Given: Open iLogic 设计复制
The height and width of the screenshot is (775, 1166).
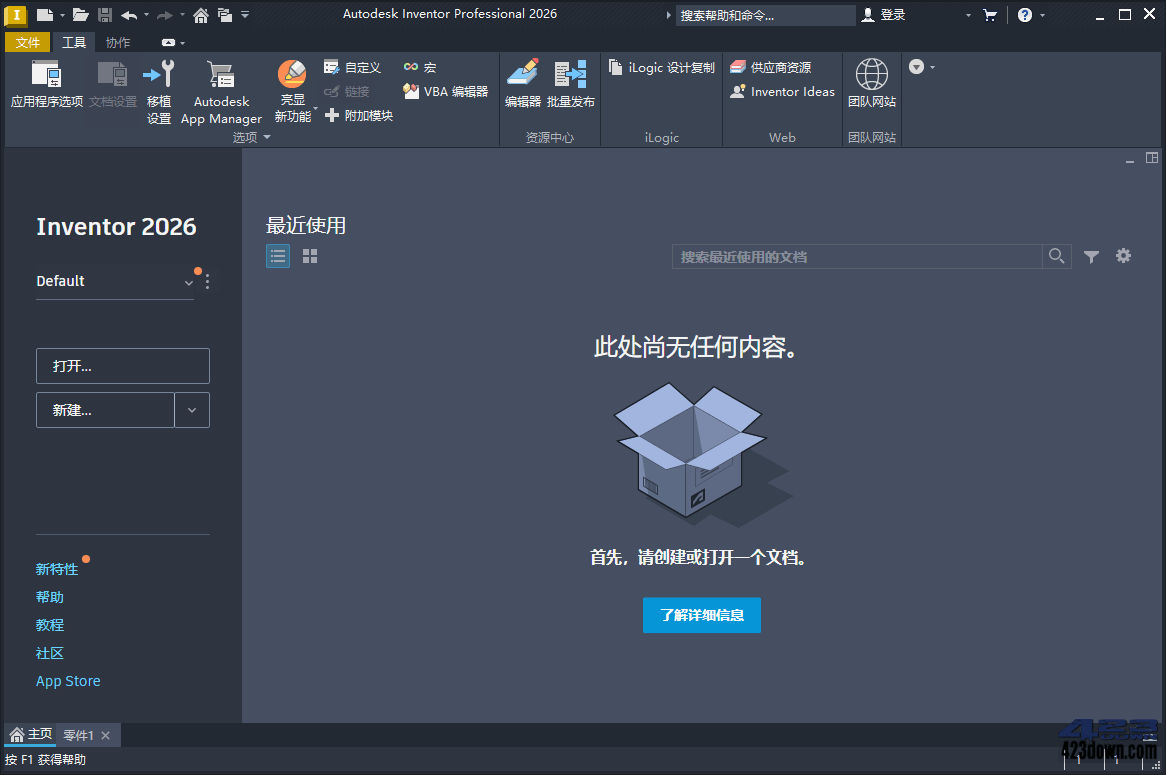Looking at the screenshot, I should click(660, 67).
